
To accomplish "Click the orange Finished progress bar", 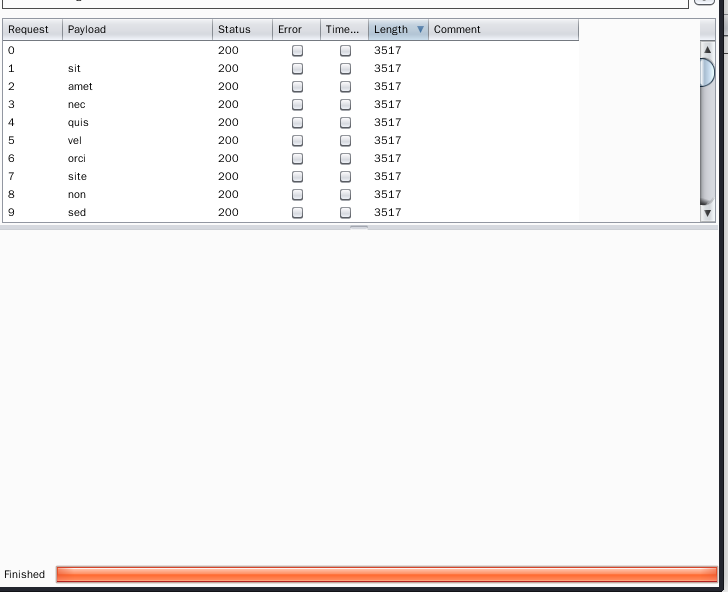I will click(x=387, y=574).
